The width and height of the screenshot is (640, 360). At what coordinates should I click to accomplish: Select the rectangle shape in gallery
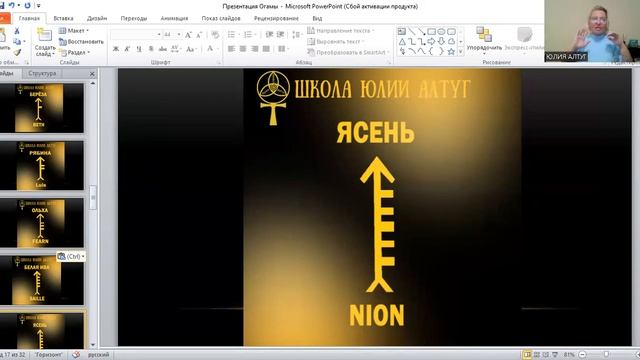(431, 31)
